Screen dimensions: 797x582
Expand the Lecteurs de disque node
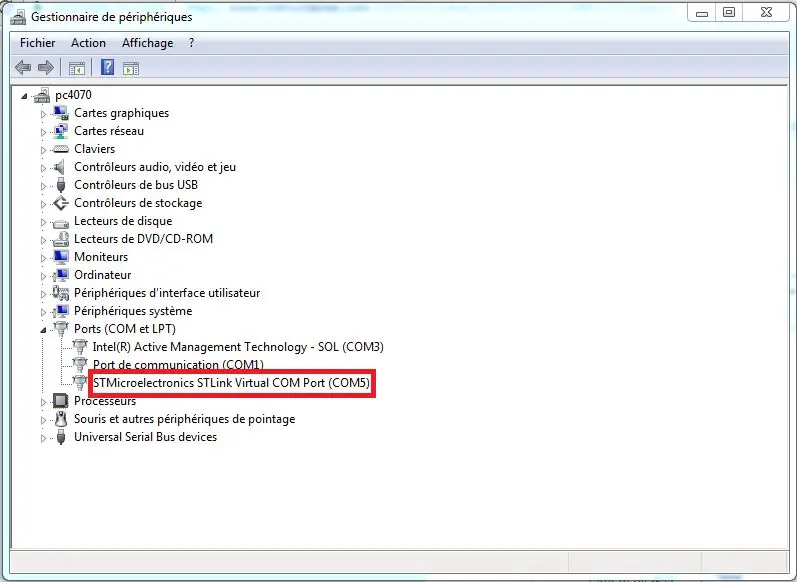pos(43,222)
